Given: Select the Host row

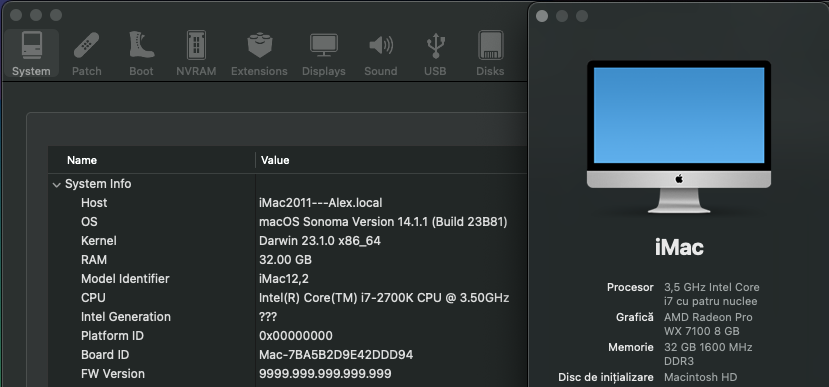Looking at the screenshot, I should point(288,203).
